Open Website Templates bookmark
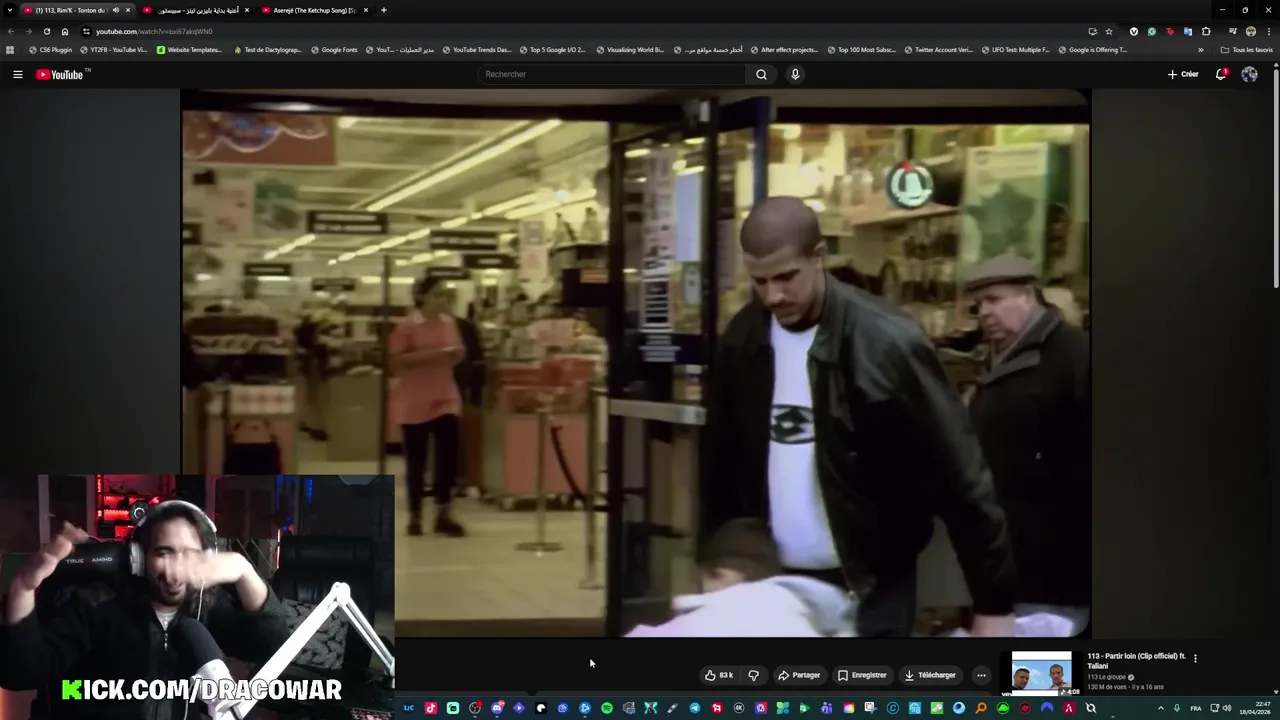The width and height of the screenshot is (1280, 720). coord(190,49)
